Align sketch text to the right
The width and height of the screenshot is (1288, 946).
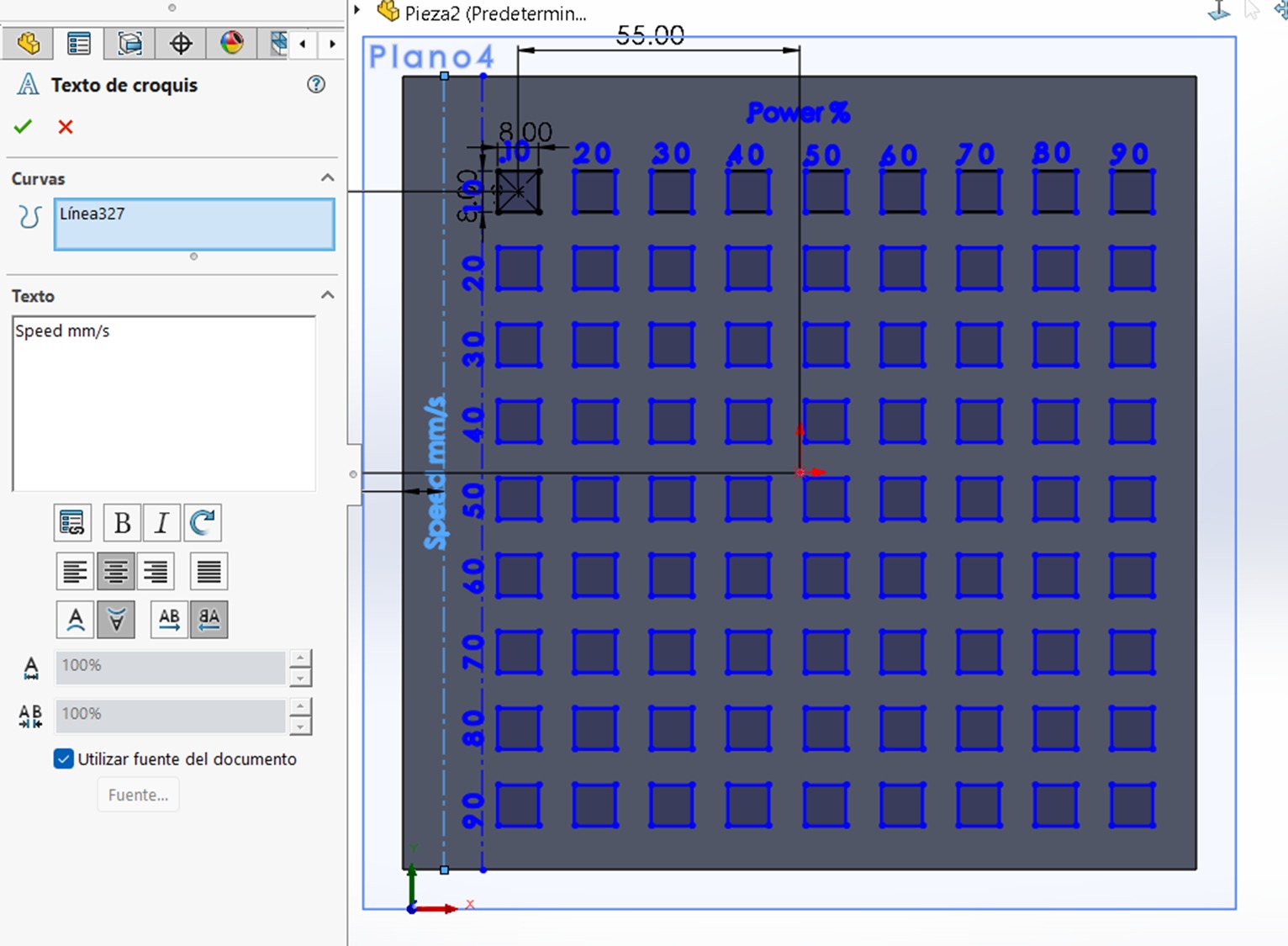click(x=156, y=572)
